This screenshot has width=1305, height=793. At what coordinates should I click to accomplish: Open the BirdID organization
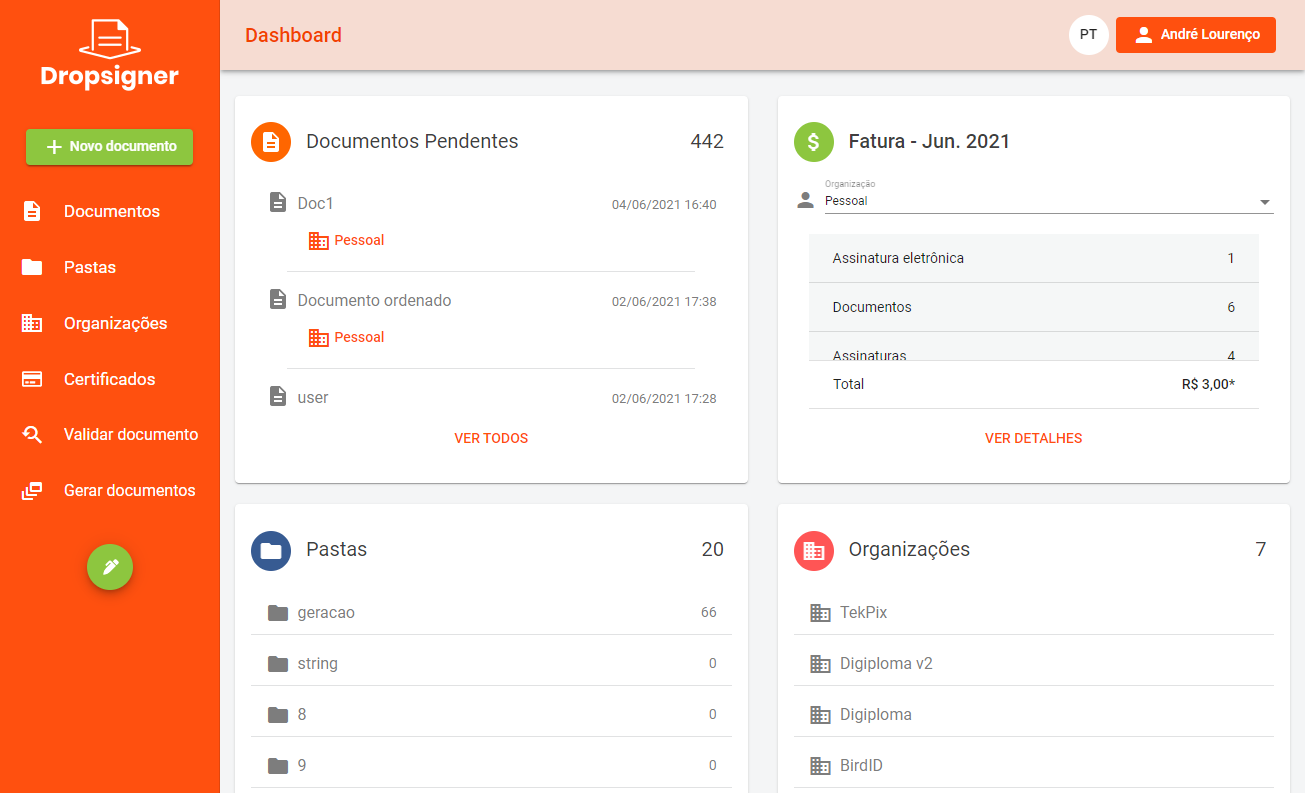coord(1034,766)
